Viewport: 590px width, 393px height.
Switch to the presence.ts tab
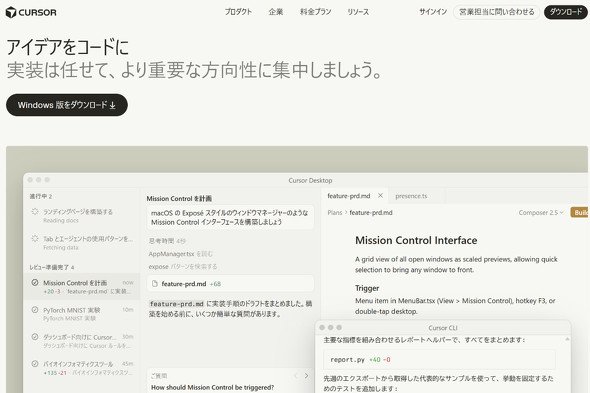pyautogui.click(x=411, y=196)
